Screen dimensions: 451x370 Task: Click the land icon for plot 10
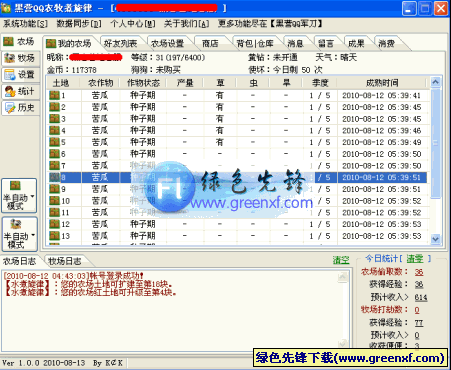54,201
